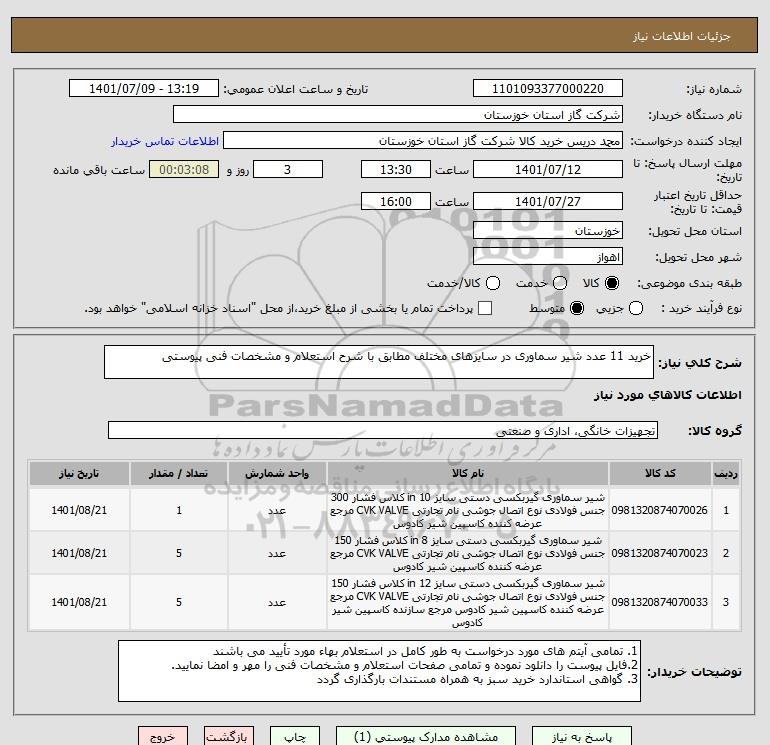Click the delivery province field خوزستان

point(548,230)
